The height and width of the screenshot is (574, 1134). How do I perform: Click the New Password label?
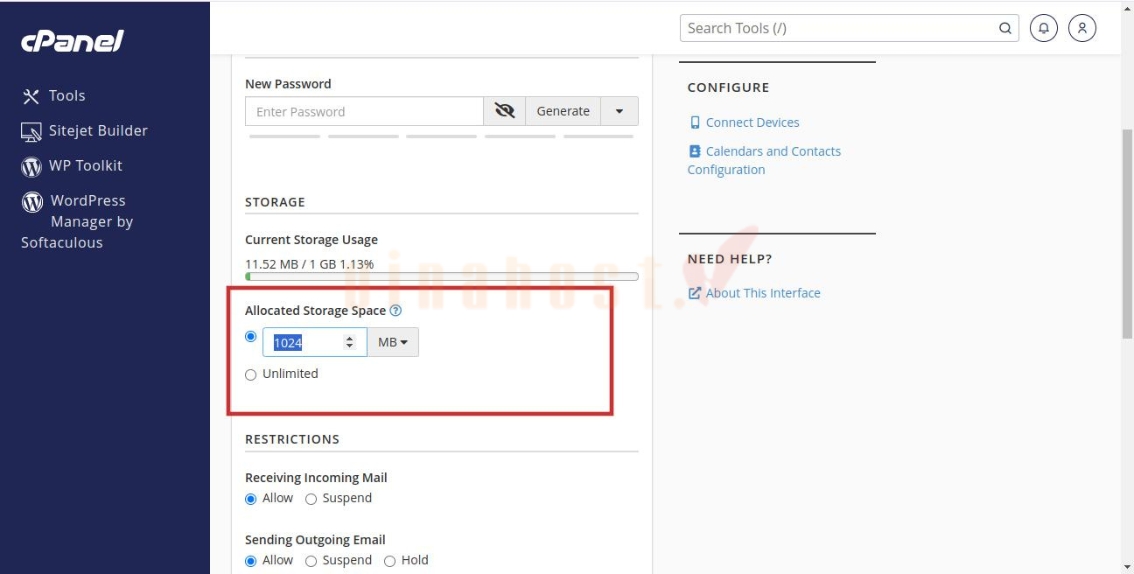point(288,84)
